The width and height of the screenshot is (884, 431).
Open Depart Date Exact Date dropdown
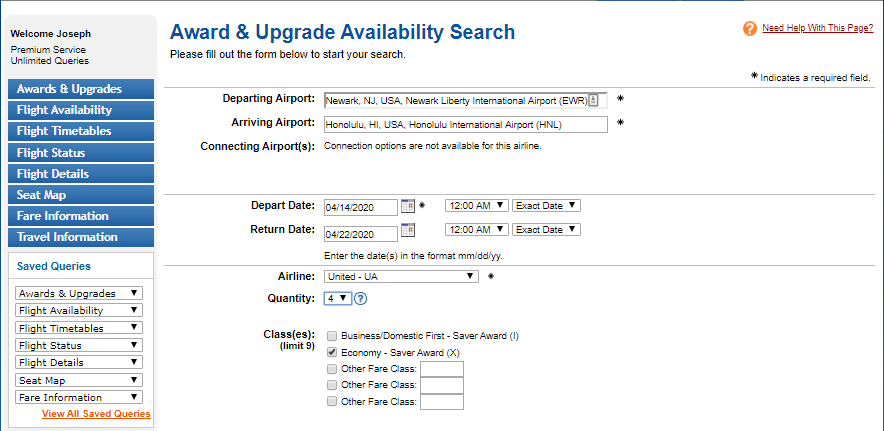[546, 206]
